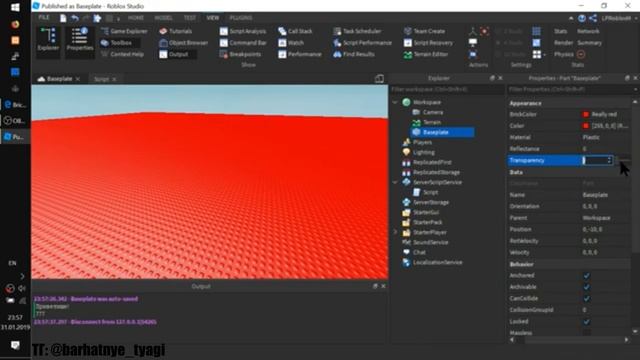
Task: Click the New file icon
Action: [63, 18]
